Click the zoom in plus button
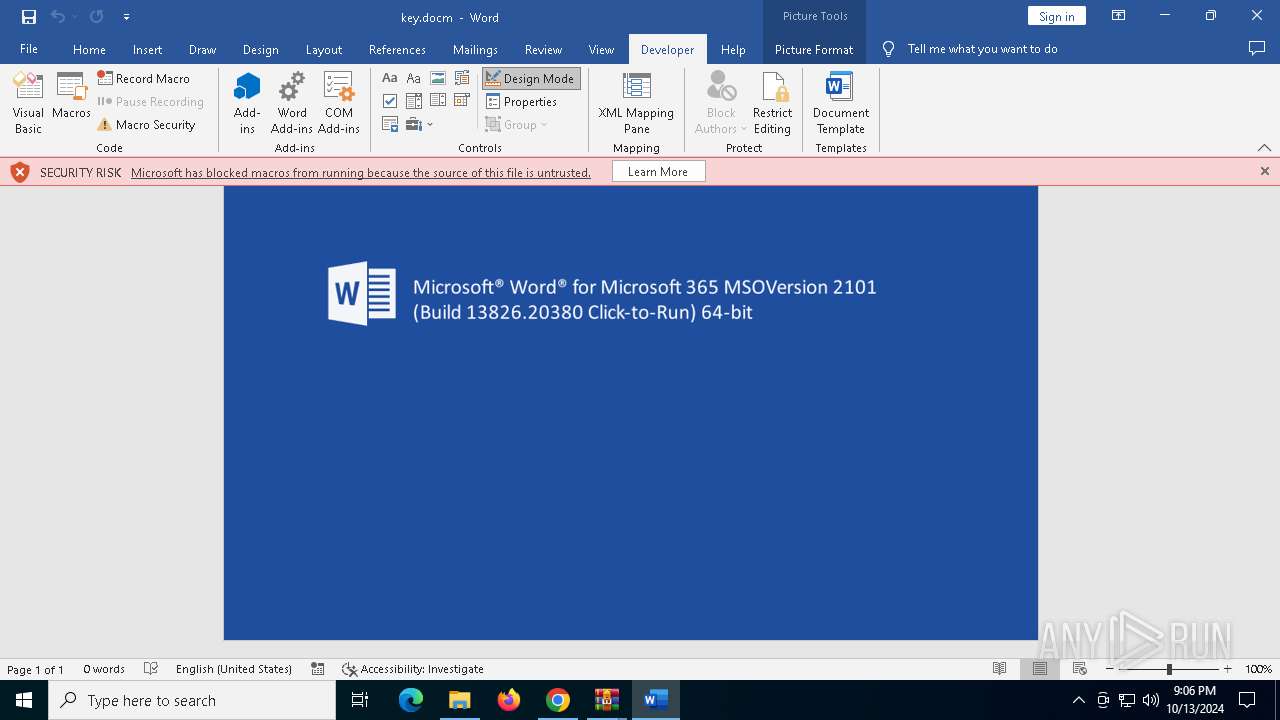 coord(1228,669)
